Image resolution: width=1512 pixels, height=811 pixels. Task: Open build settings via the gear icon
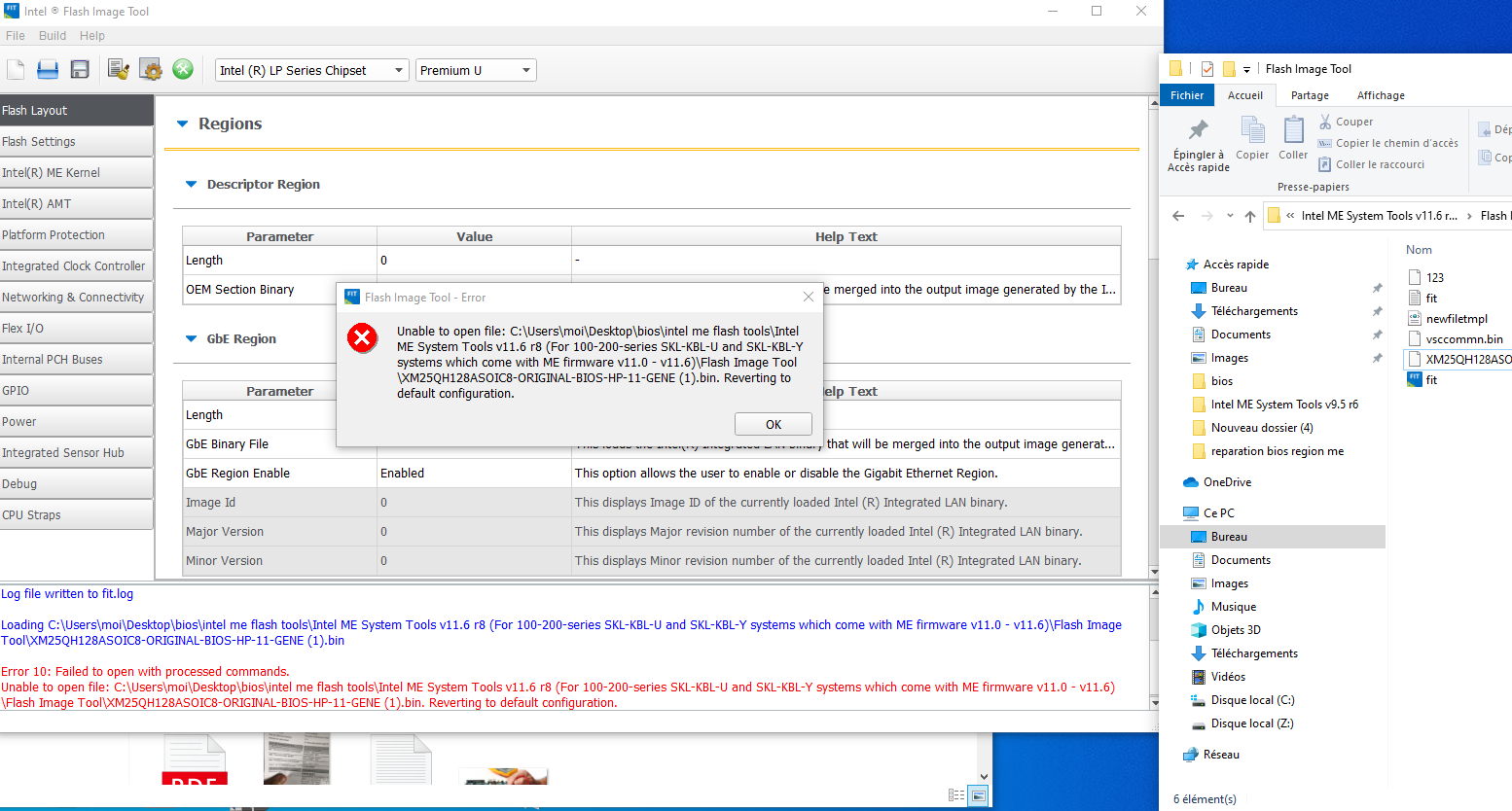[x=151, y=69]
